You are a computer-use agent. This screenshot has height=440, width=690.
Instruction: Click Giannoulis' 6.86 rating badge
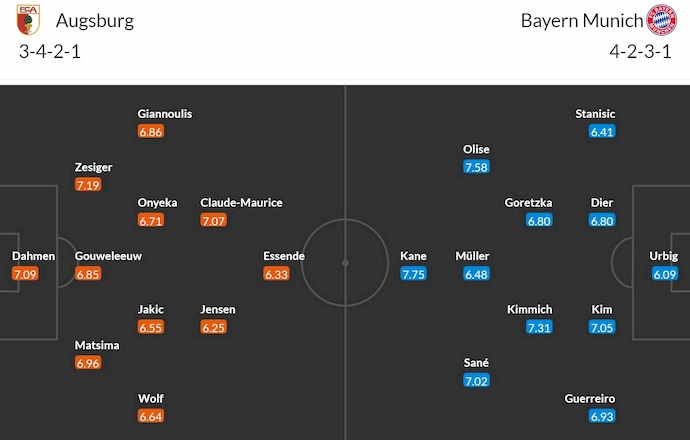coord(151,132)
